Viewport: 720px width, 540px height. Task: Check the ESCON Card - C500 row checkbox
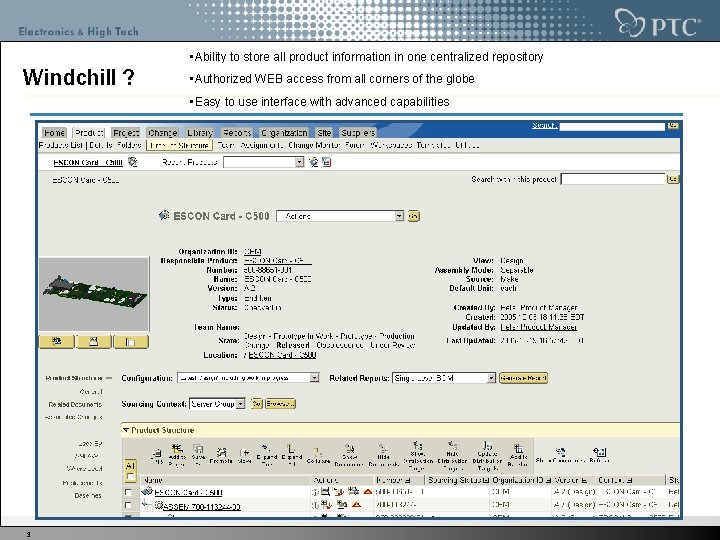pyautogui.click(x=128, y=492)
